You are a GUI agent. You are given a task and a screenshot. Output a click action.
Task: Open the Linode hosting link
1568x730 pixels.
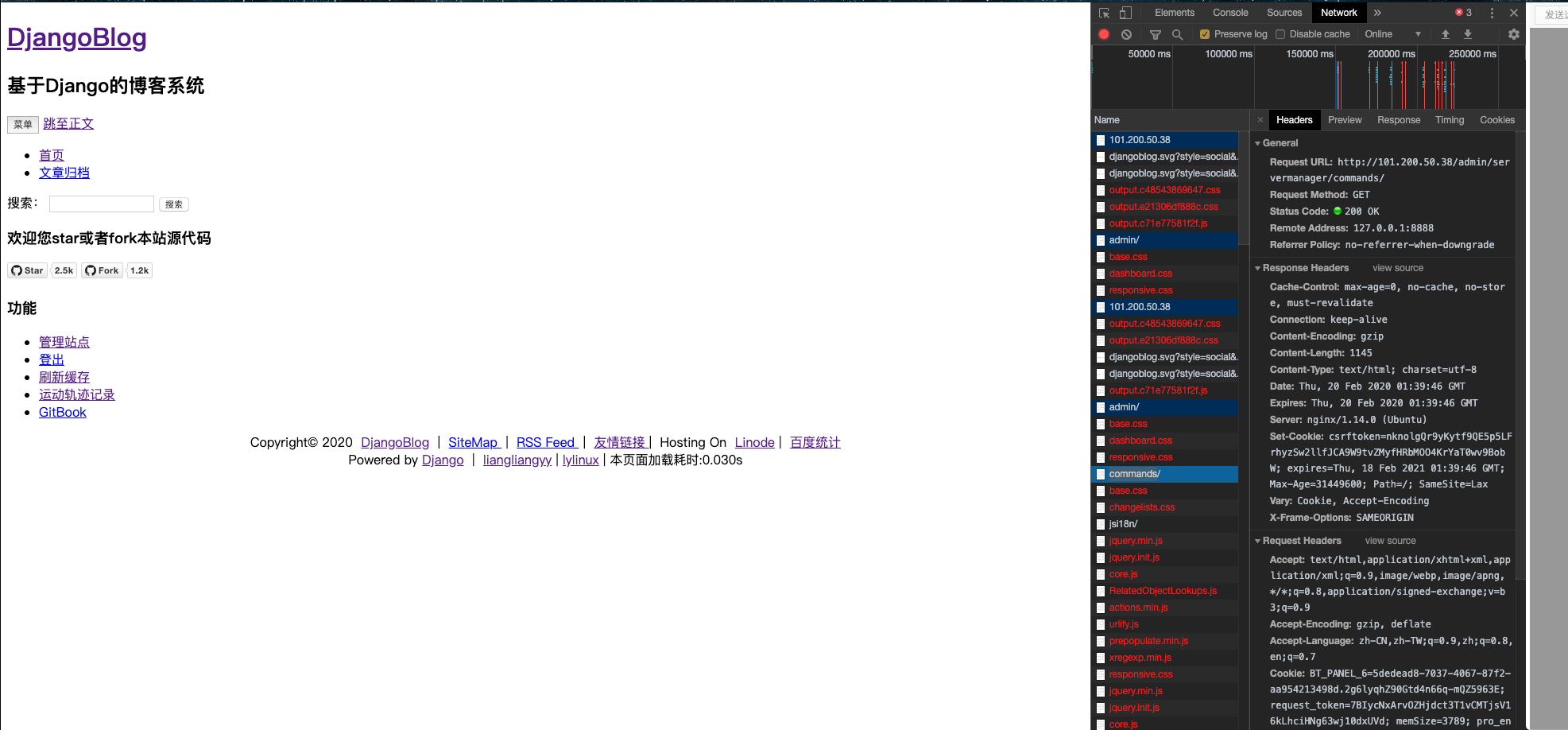(x=755, y=442)
